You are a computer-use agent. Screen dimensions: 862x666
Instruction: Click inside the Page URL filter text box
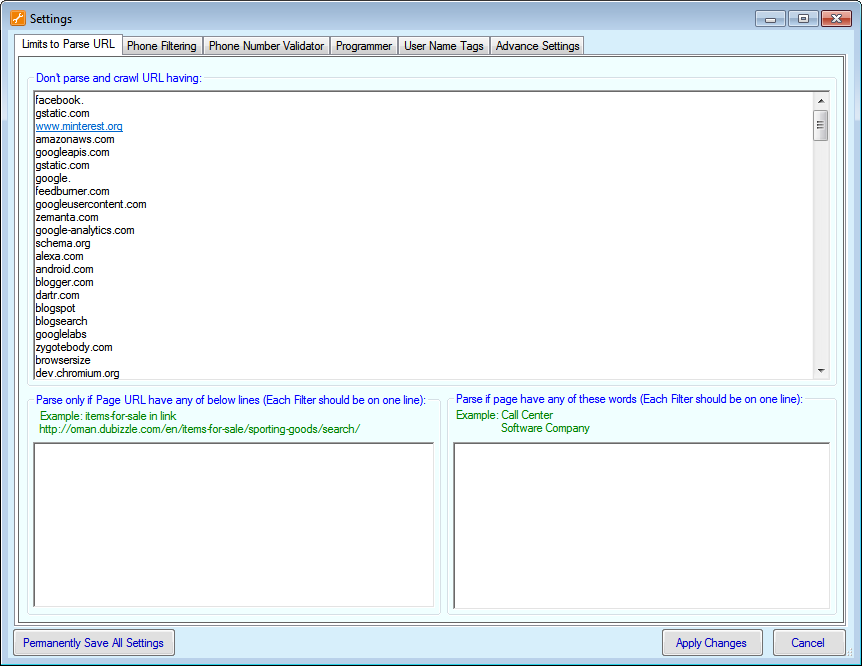coord(233,525)
